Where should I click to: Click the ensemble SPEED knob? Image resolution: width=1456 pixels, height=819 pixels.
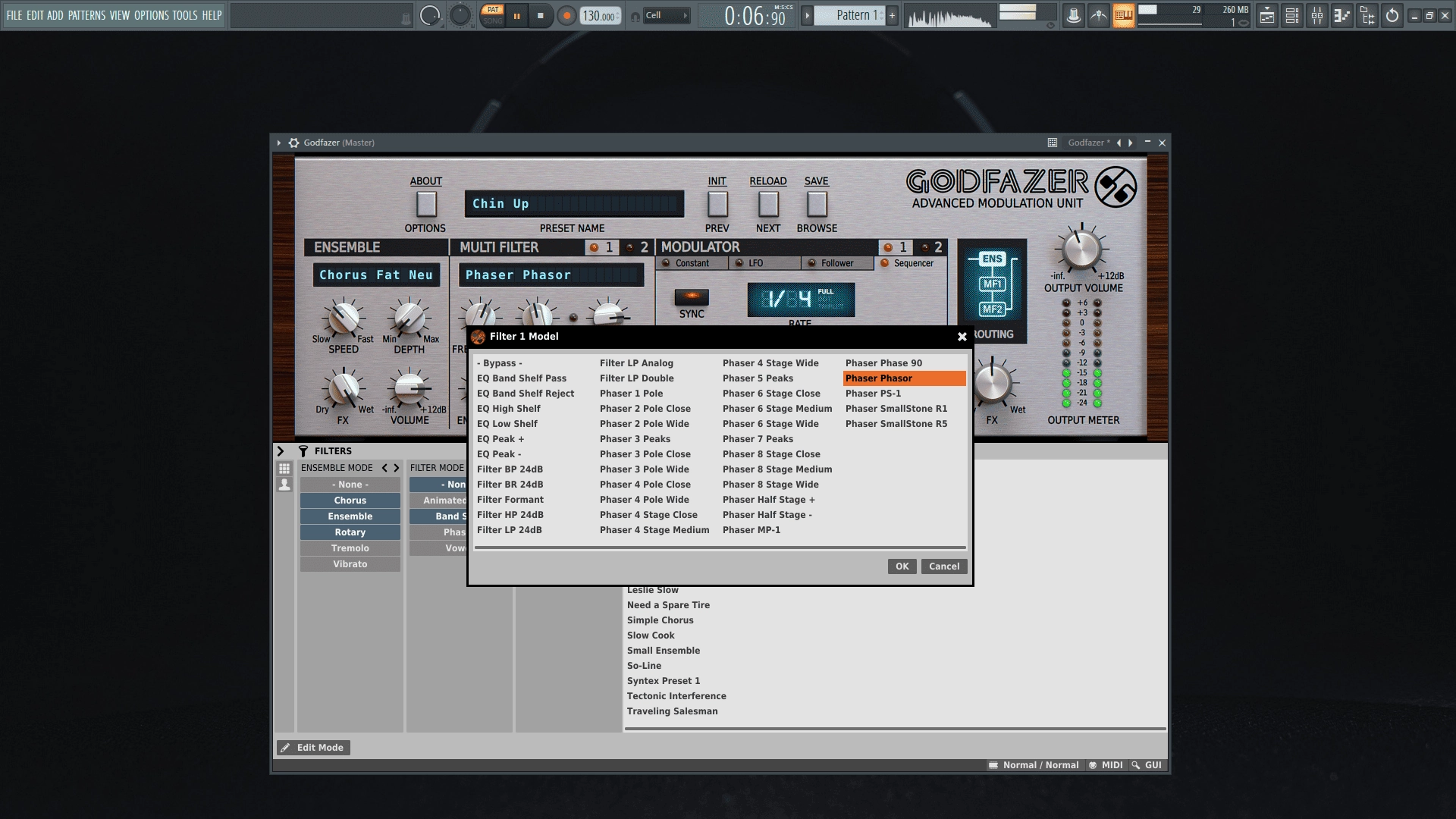(344, 319)
